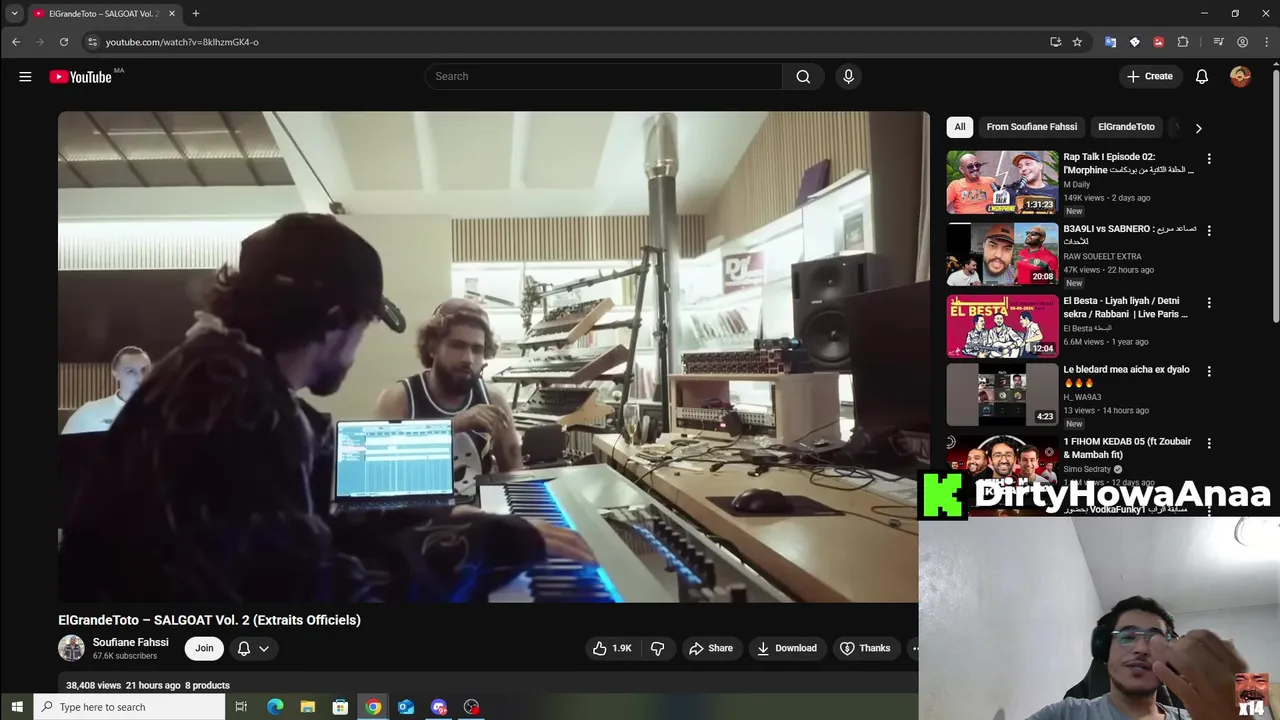This screenshot has height=720, width=1280.
Task: Open Rap Talk Episode 02 video title
Action: 1128,164
